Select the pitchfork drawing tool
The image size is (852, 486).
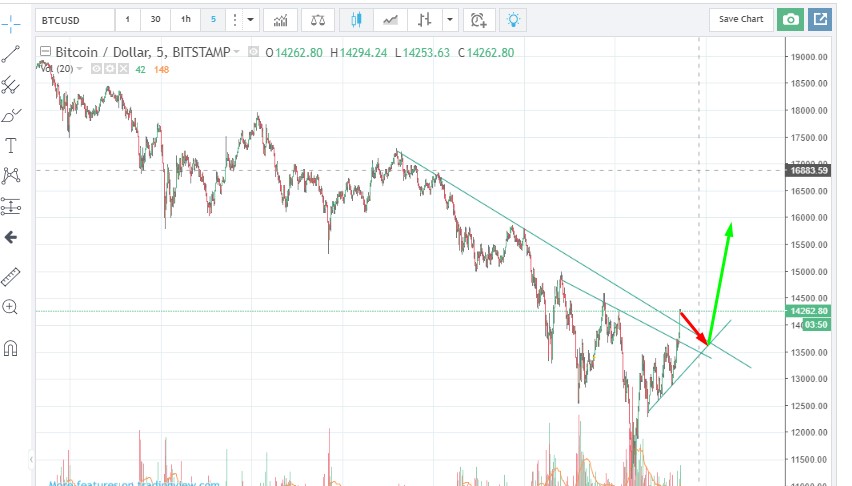10,84
